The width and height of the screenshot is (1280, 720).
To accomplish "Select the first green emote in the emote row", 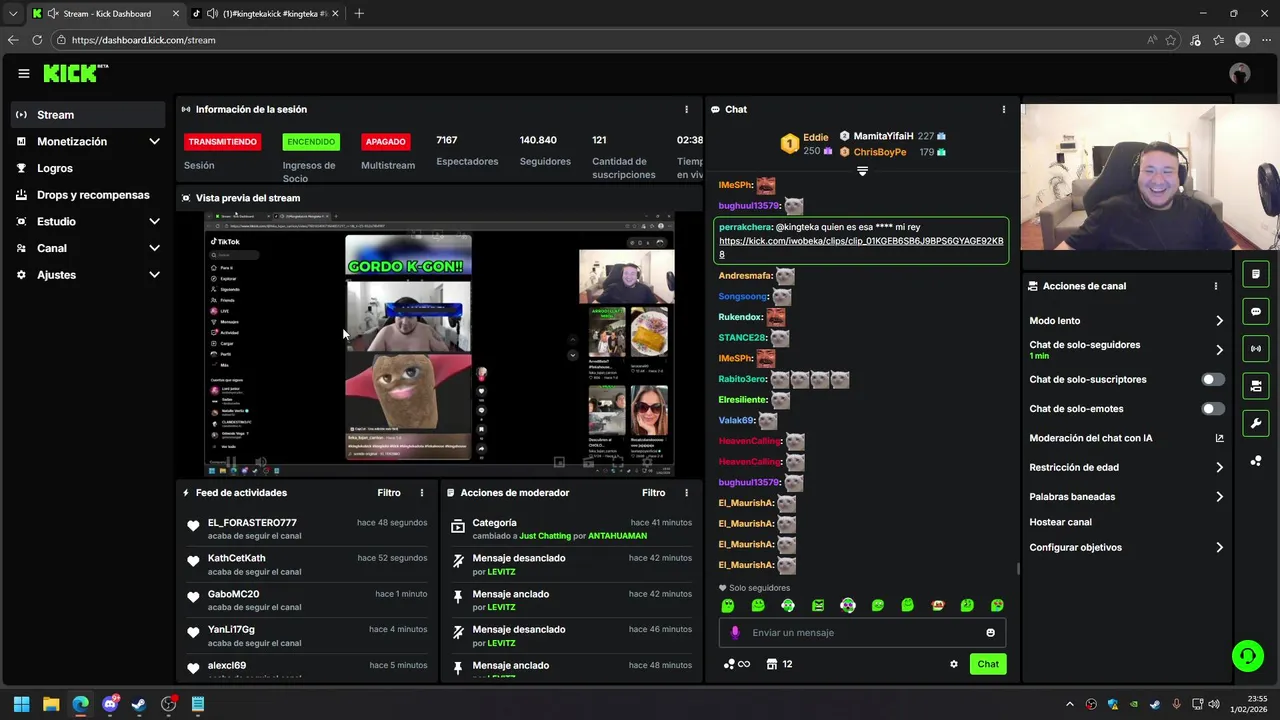I will 728,605.
